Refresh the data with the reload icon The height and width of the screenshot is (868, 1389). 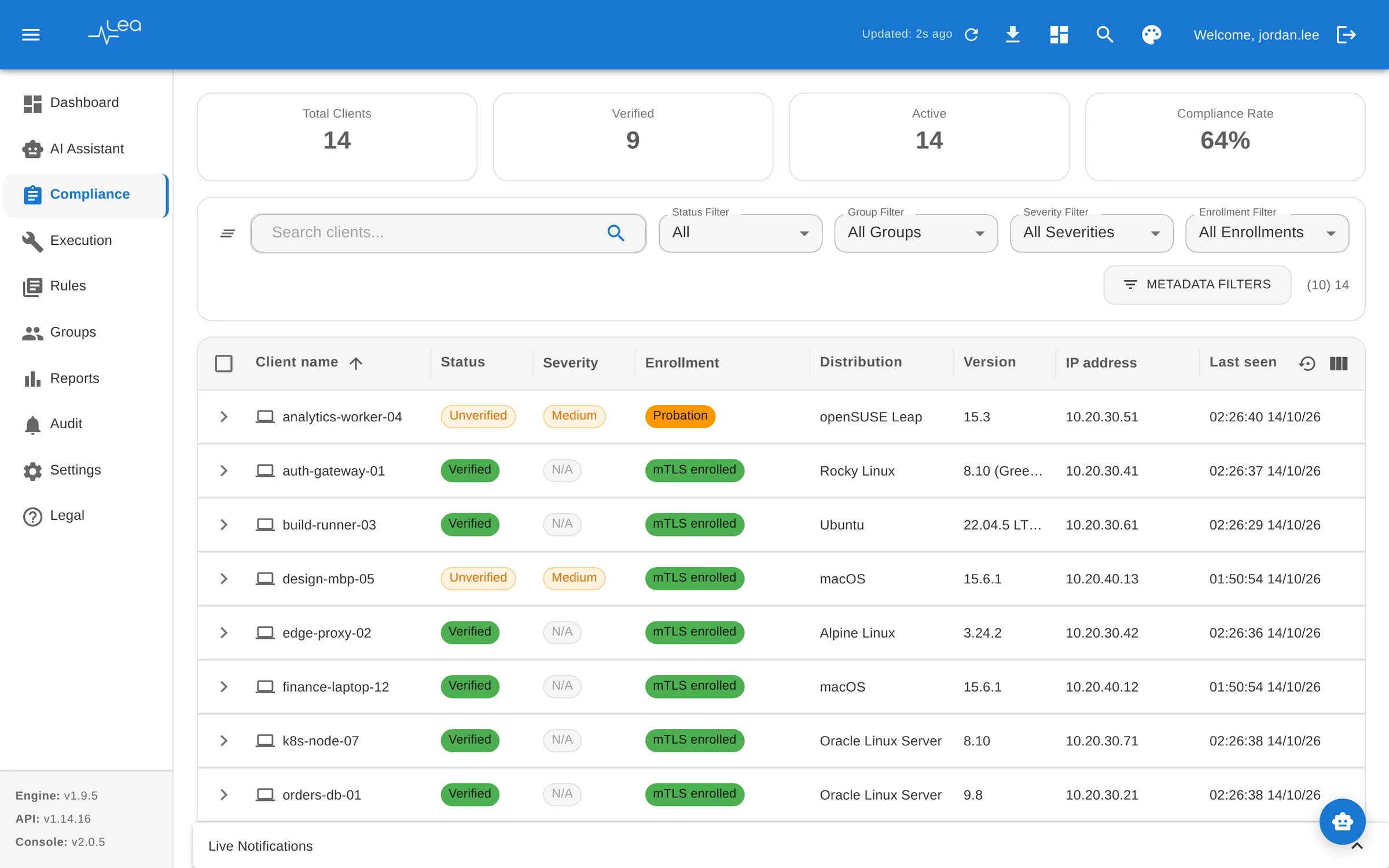972,35
